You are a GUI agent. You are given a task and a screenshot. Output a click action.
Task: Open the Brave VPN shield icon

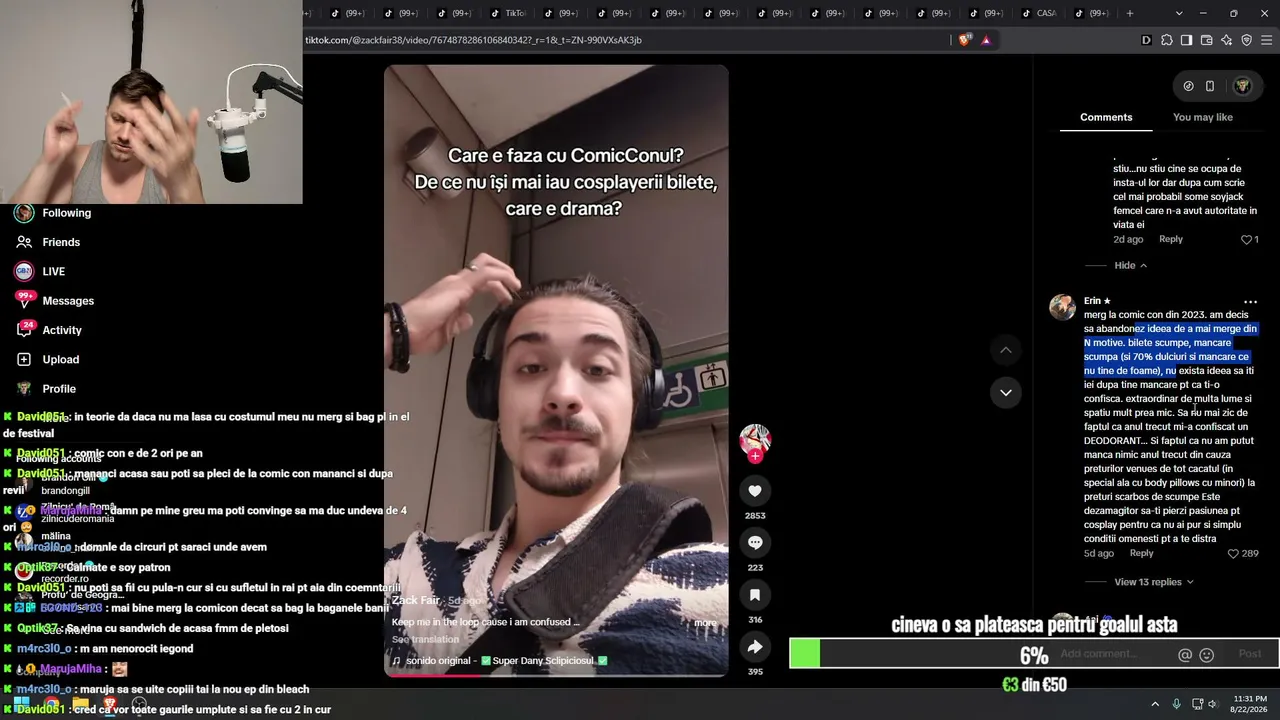[1246, 40]
